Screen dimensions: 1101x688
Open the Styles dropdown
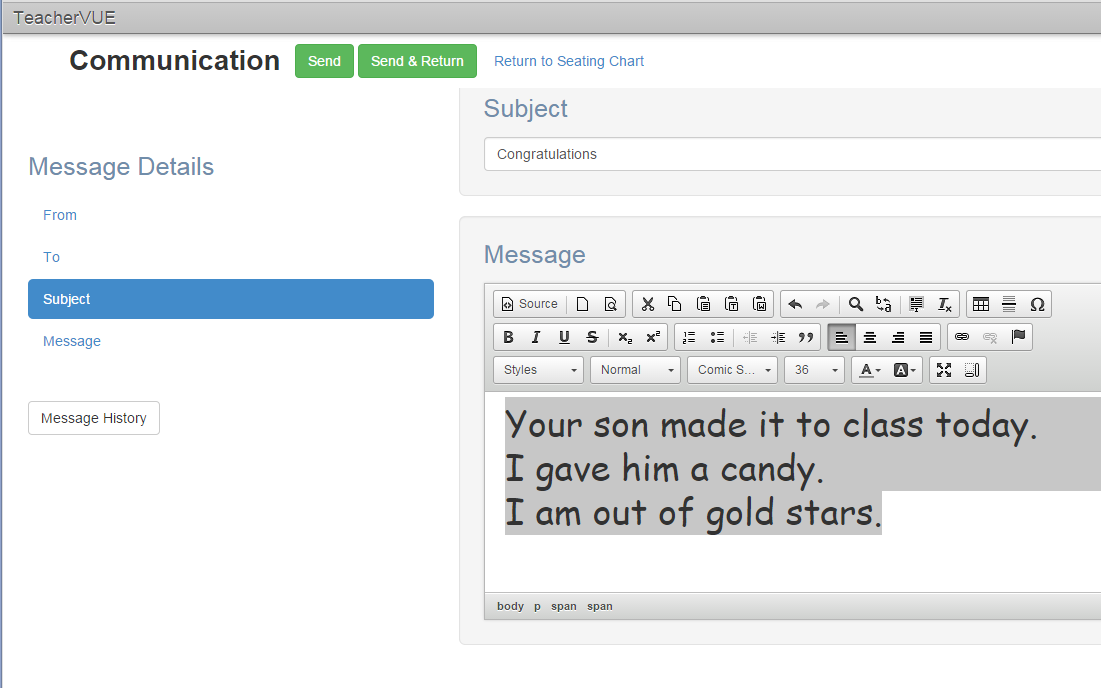[x=539, y=370]
